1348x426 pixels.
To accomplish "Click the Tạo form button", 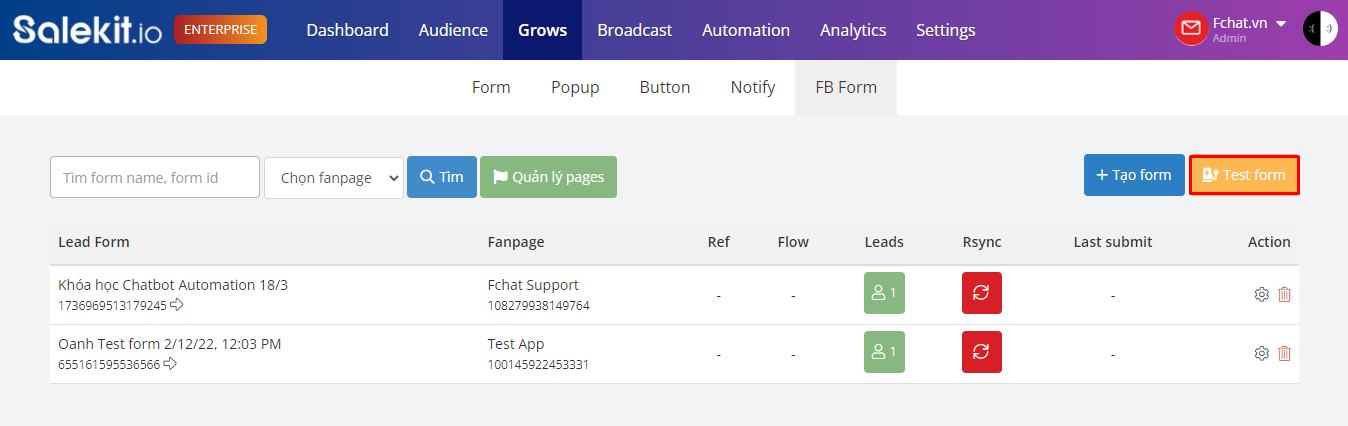I will click(1134, 175).
